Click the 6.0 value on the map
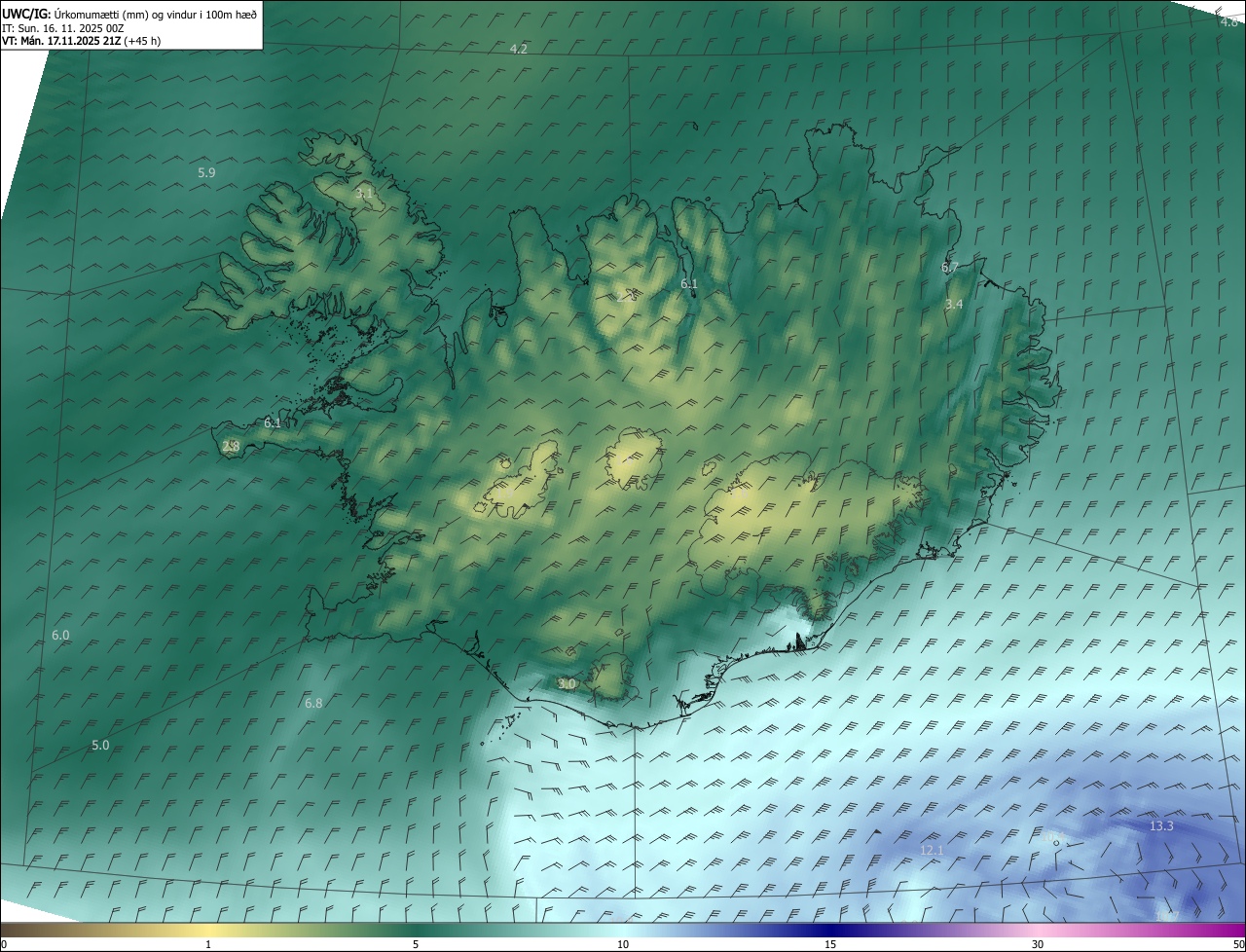This screenshot has width=1246, height=952. (60, 635)
